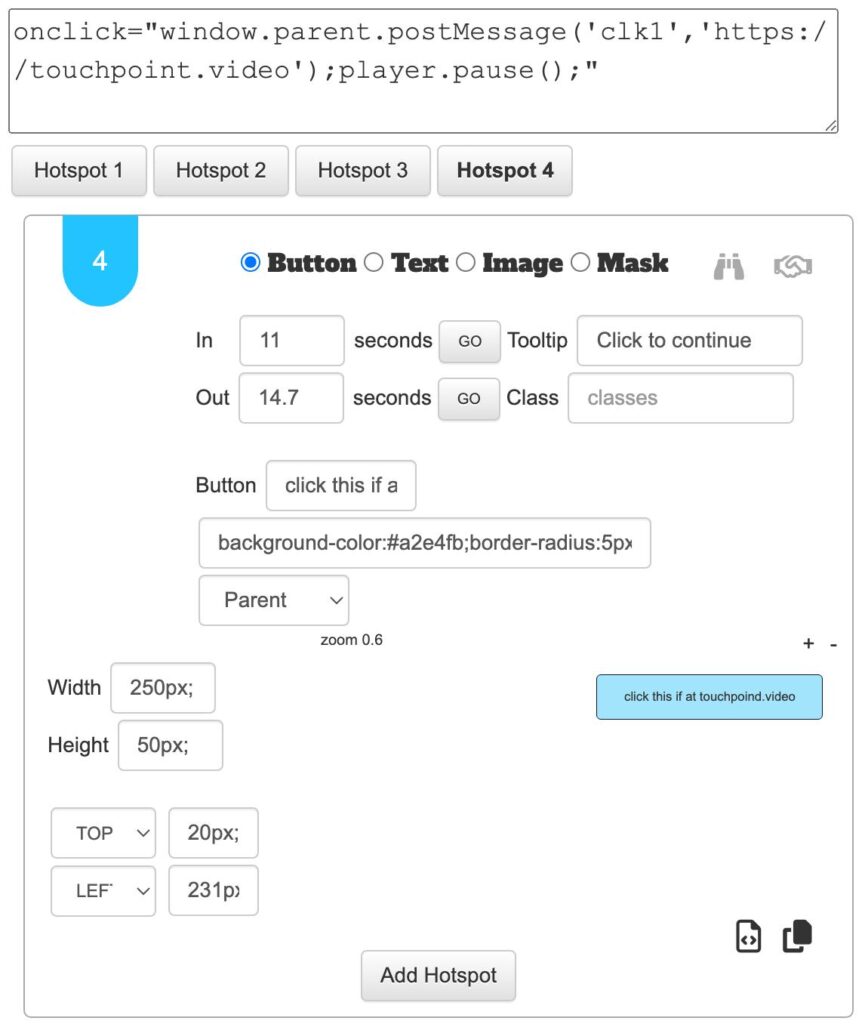Click the copy hotspot icon

click(797, 936)
